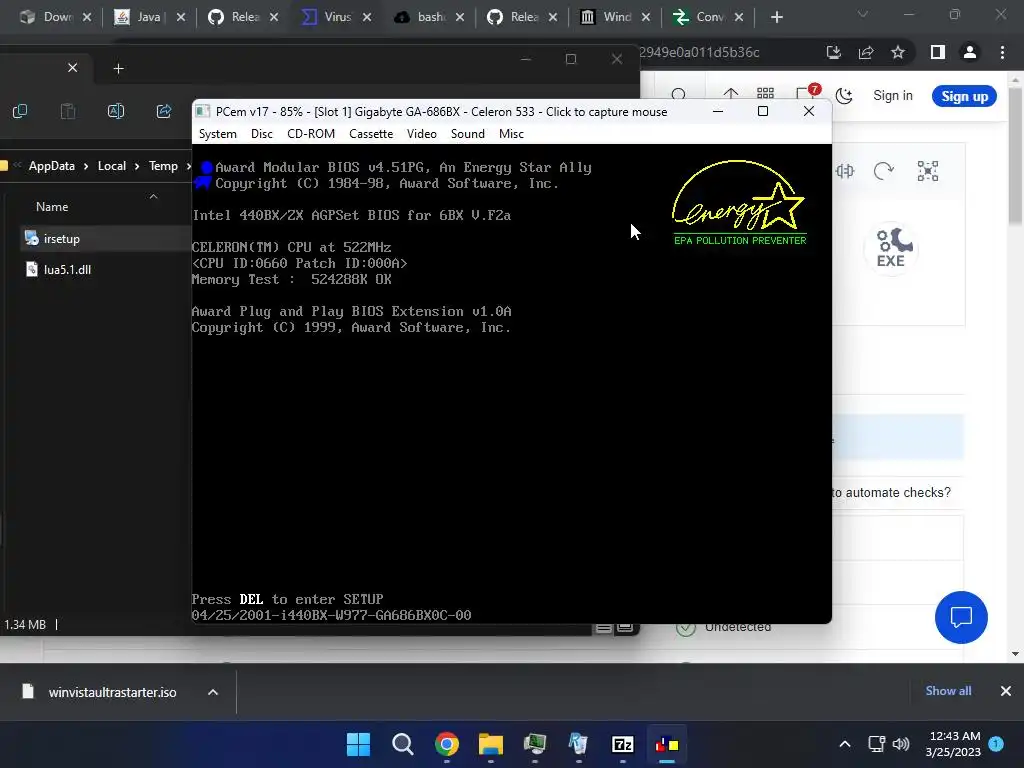Click the Chrome tab search chevron

[x=863, y=14]
